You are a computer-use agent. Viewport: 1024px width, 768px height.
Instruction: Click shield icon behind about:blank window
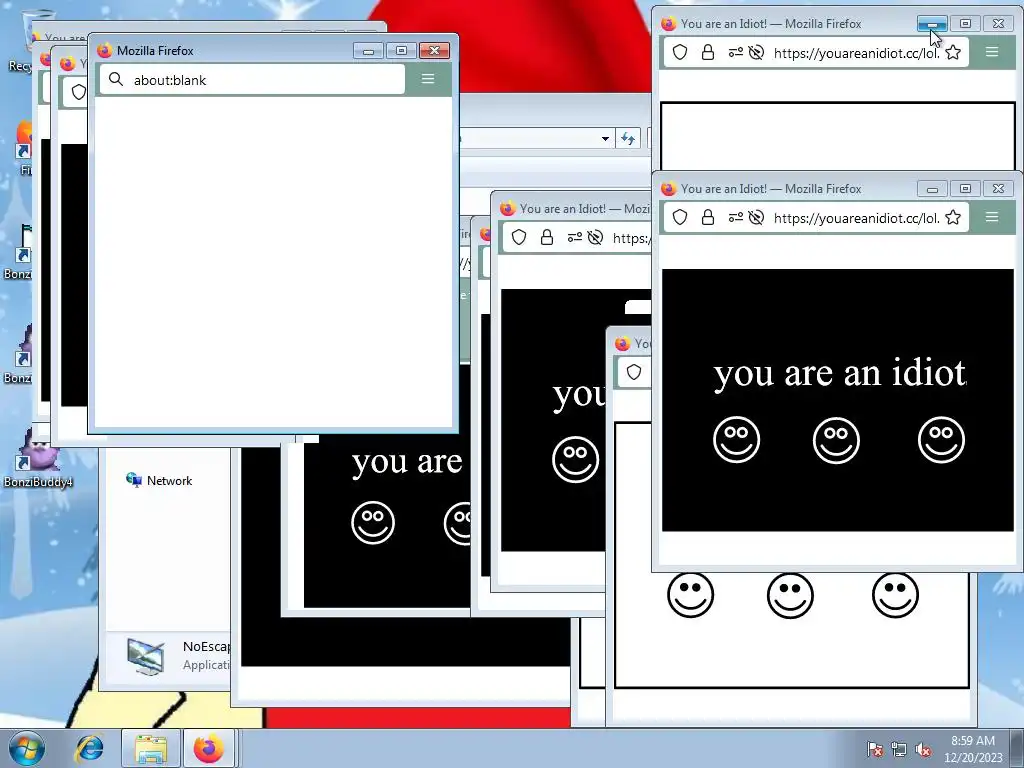click(79, 92)
